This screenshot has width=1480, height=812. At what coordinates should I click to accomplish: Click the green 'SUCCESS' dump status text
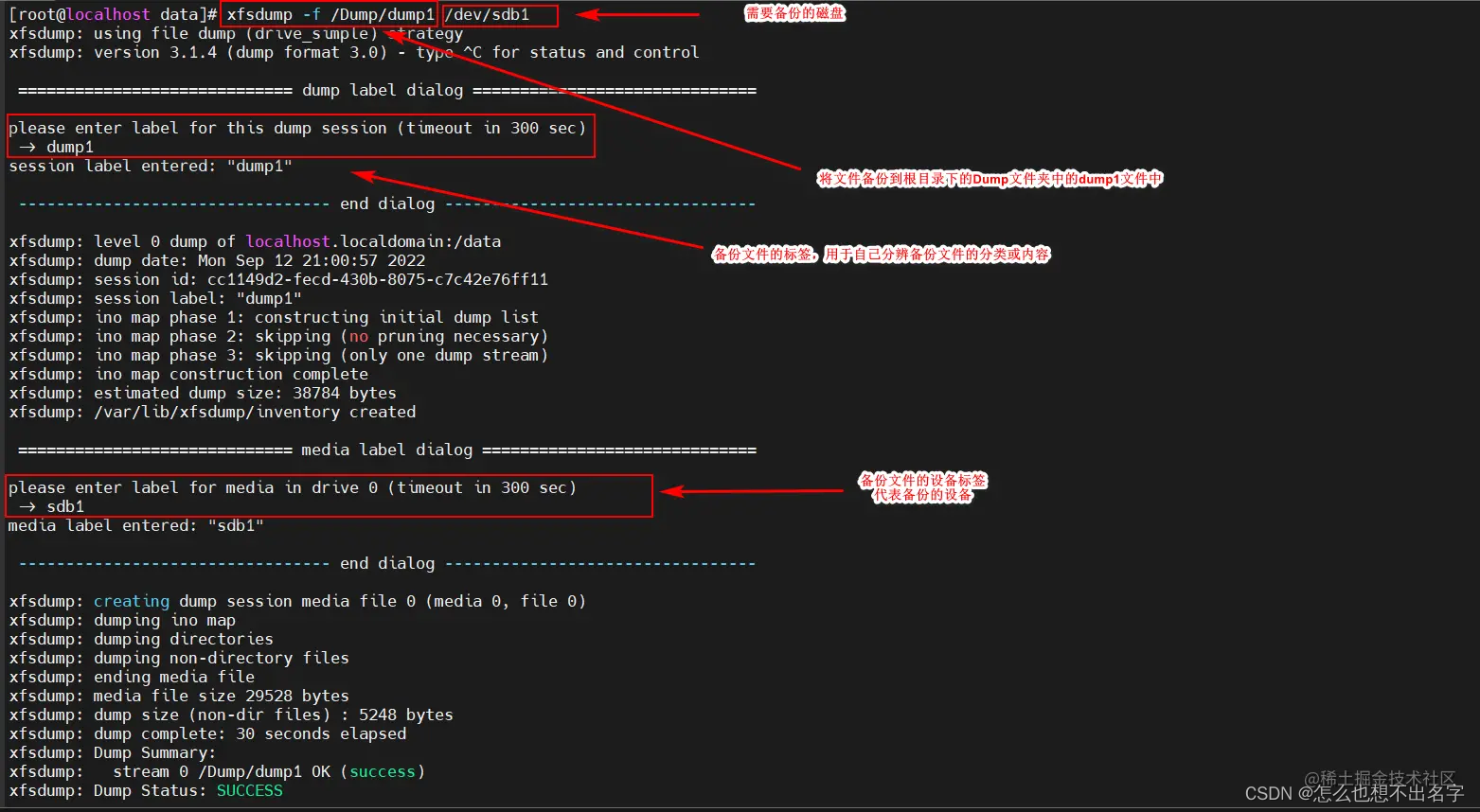(x=250, y=790)
